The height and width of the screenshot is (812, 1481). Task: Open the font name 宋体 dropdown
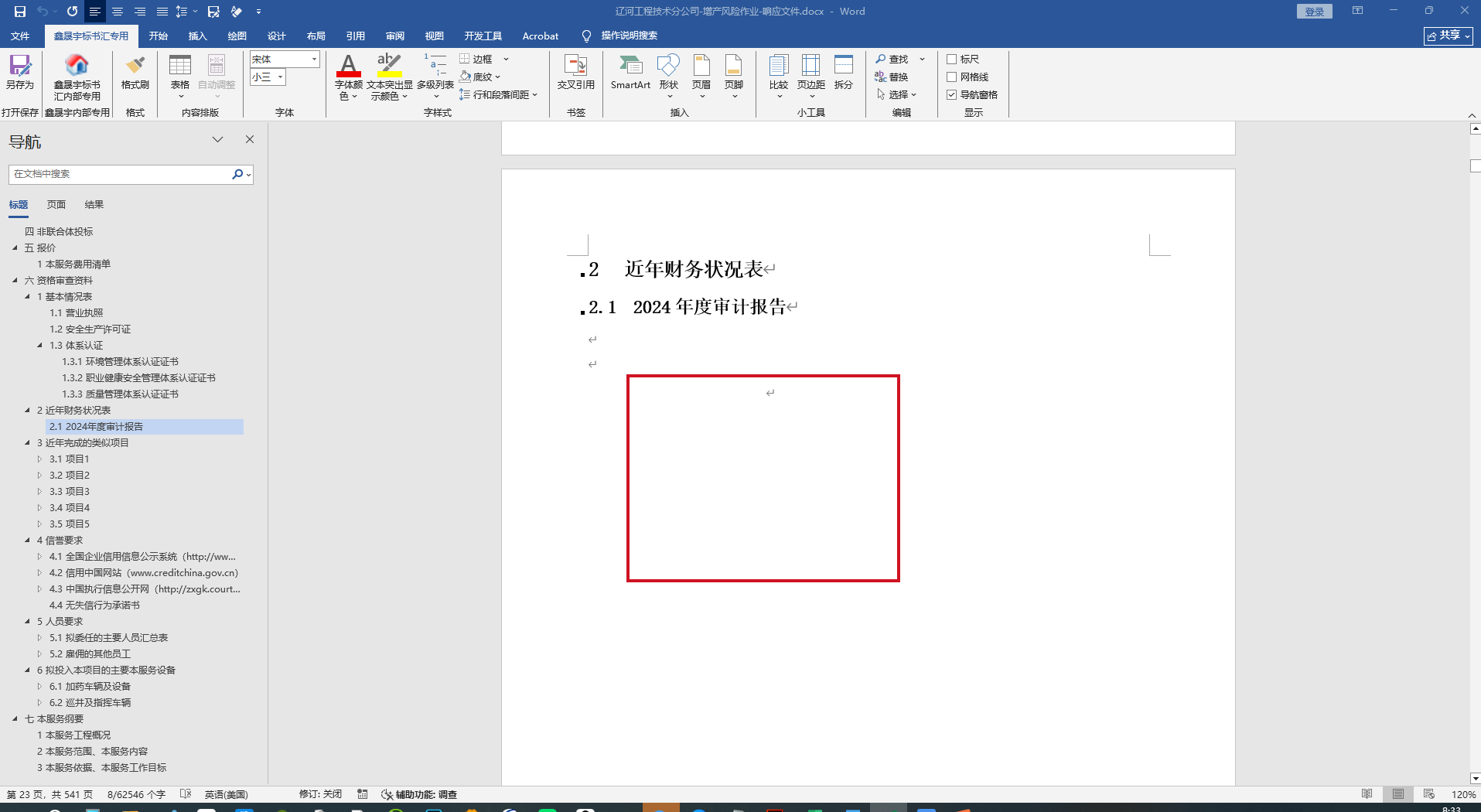click(x=314, y=59)
